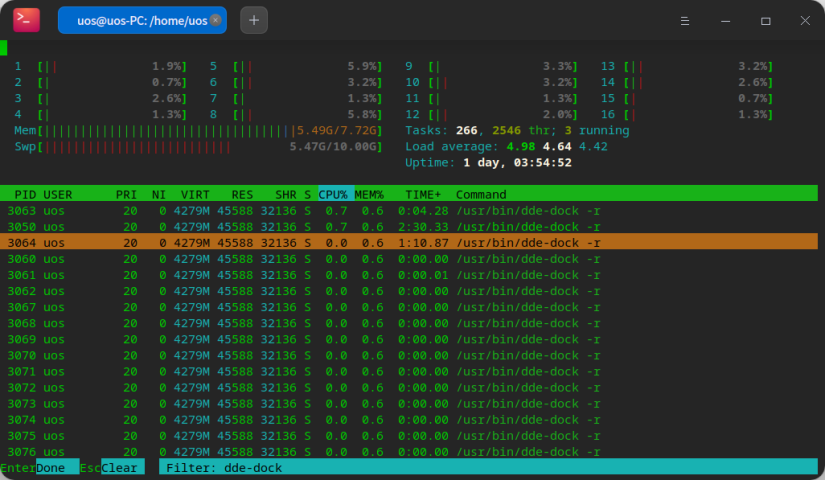Image resolution: width=825 pixels, height=480 pixels.
Task: Click the Swp usage bar meter
Action: pyautogui.click(x=198, y=146)
